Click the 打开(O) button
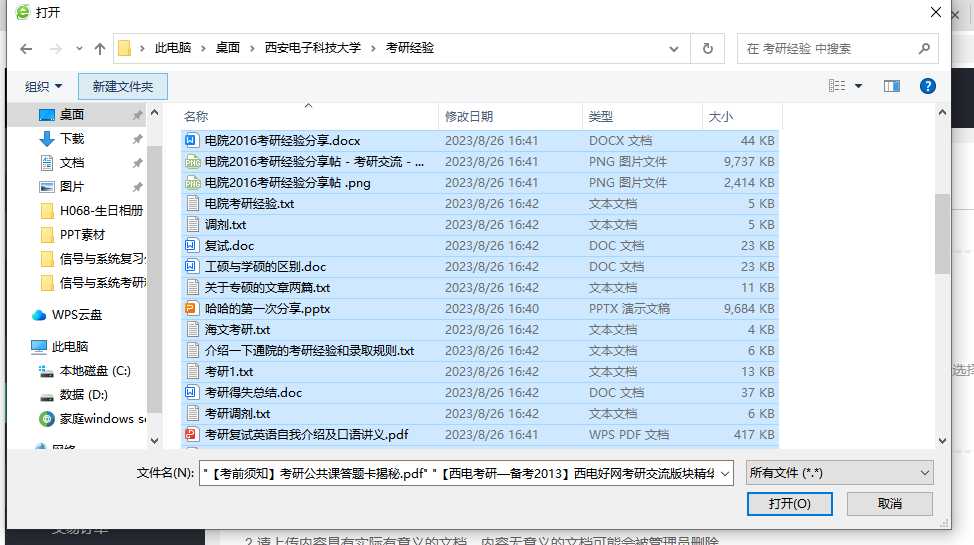 point(788,503)
